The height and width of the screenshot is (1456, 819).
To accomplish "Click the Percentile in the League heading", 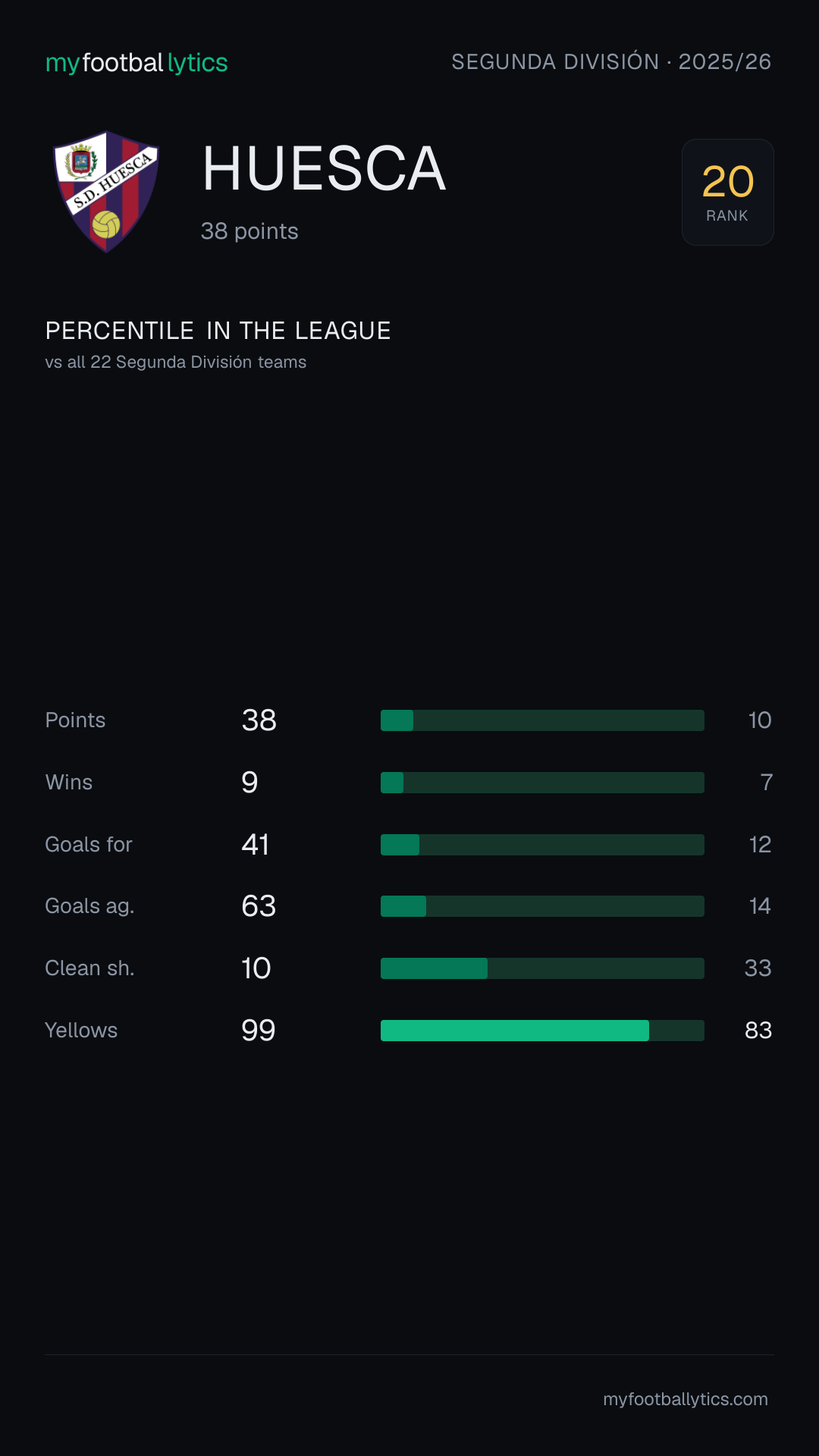I will click(218, 331).
